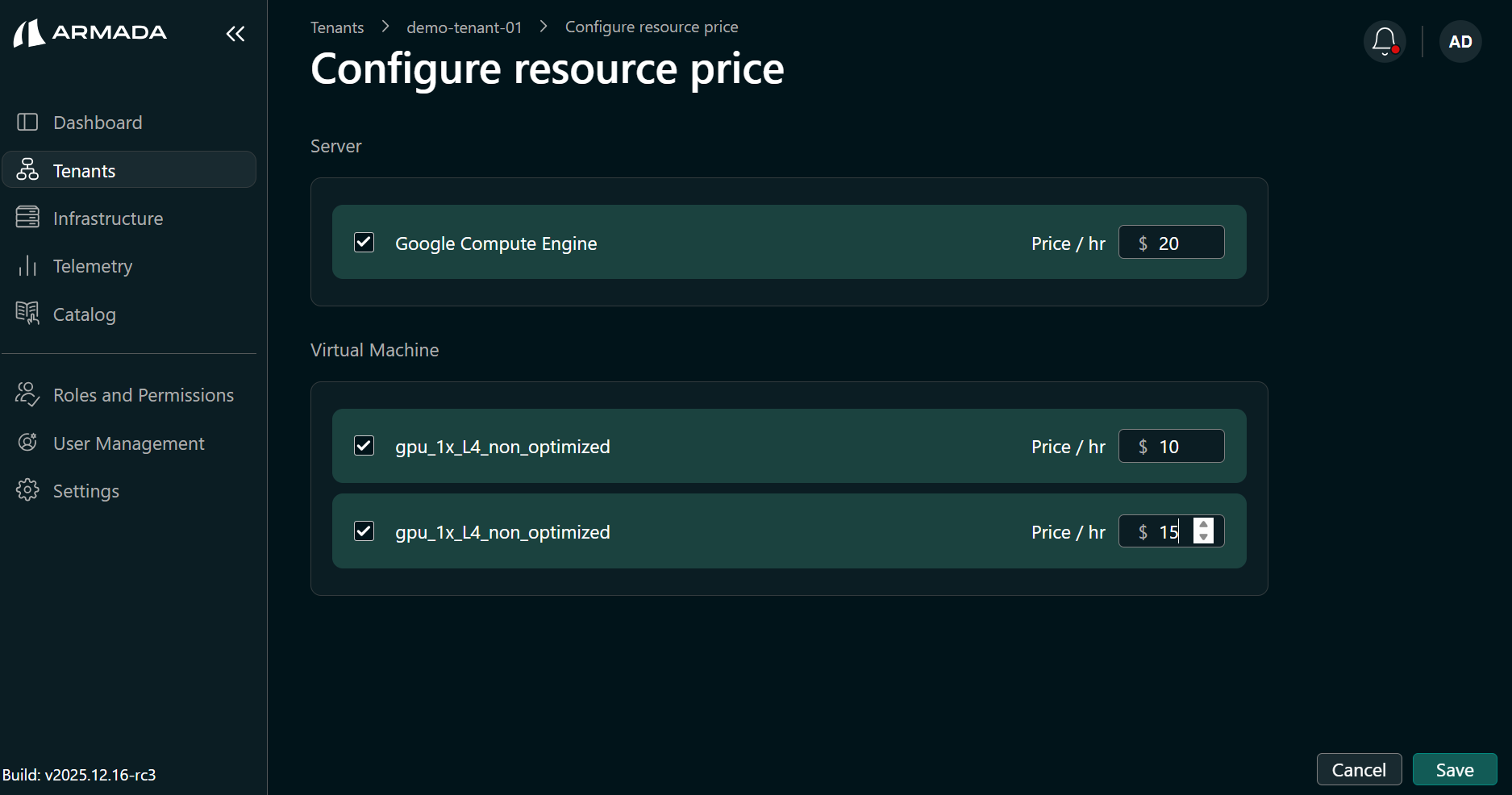This screenshot has height=795, width=1512.
Task: Click the Armada logo
Action: click(90, 33)
